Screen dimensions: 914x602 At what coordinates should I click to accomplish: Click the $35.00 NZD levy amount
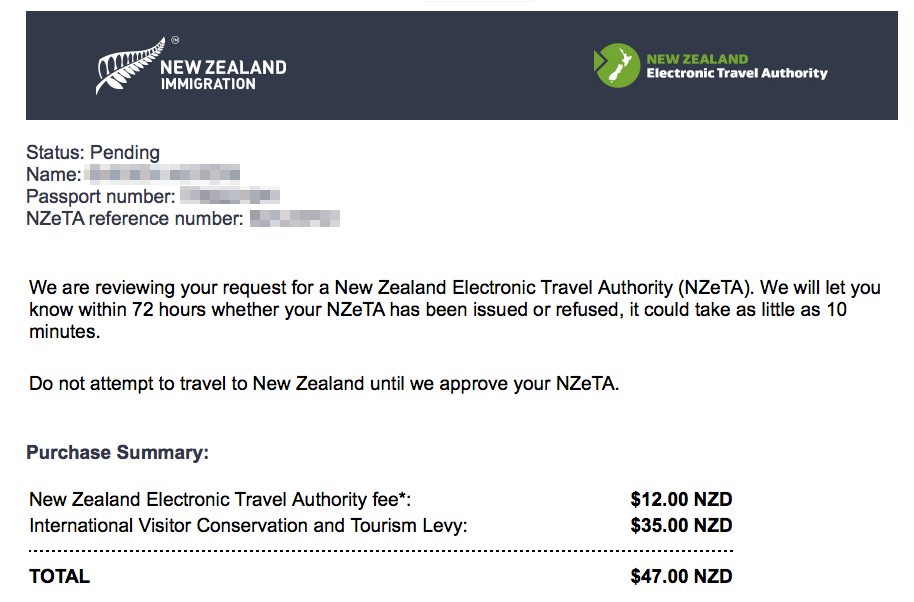(681, 525)
